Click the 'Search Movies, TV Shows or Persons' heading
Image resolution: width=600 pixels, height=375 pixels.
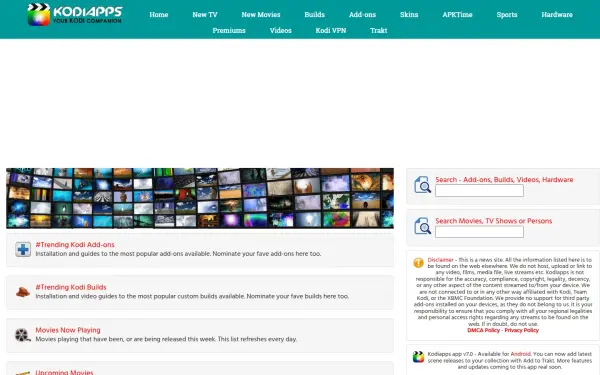click(494, 221)
